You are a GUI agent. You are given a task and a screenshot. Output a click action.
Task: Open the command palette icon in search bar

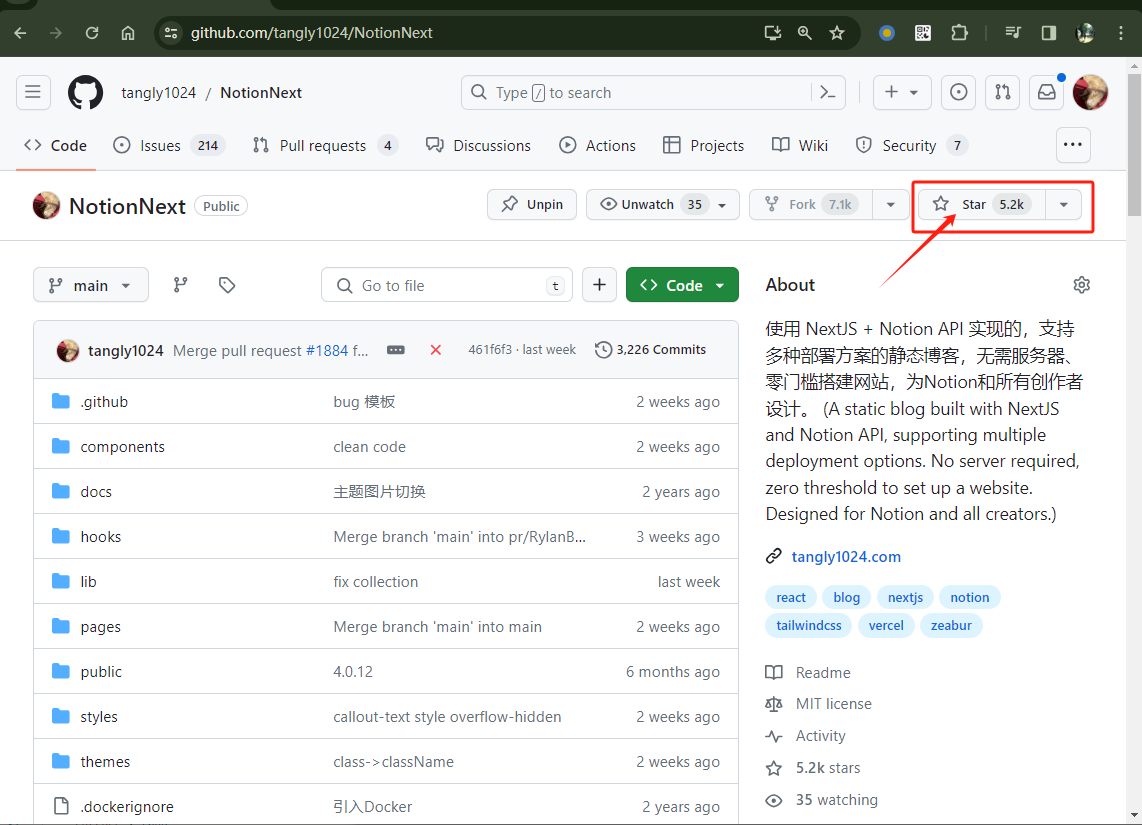pos(827,92)
